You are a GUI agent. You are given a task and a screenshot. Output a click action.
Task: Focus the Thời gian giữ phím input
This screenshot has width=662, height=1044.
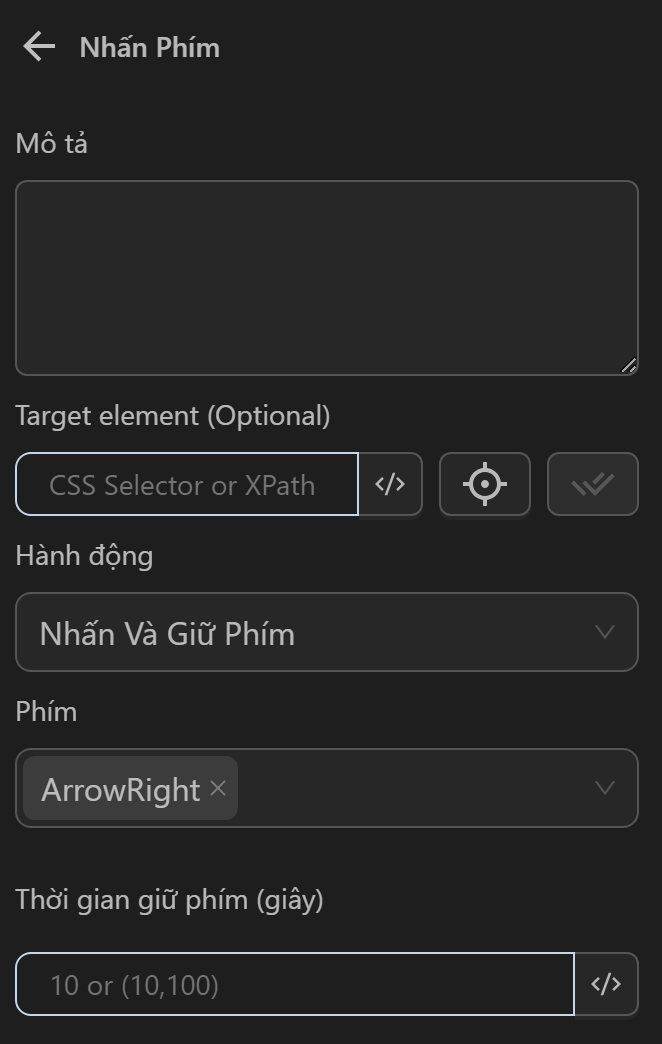point(294,985)
